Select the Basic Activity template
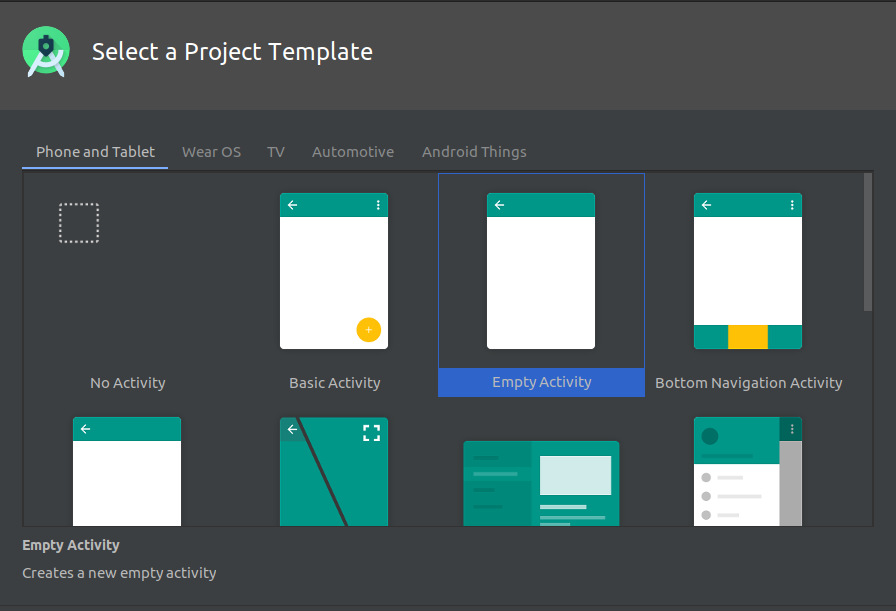The height and width of the screenshot is (611, 896). tap(334, 270)
